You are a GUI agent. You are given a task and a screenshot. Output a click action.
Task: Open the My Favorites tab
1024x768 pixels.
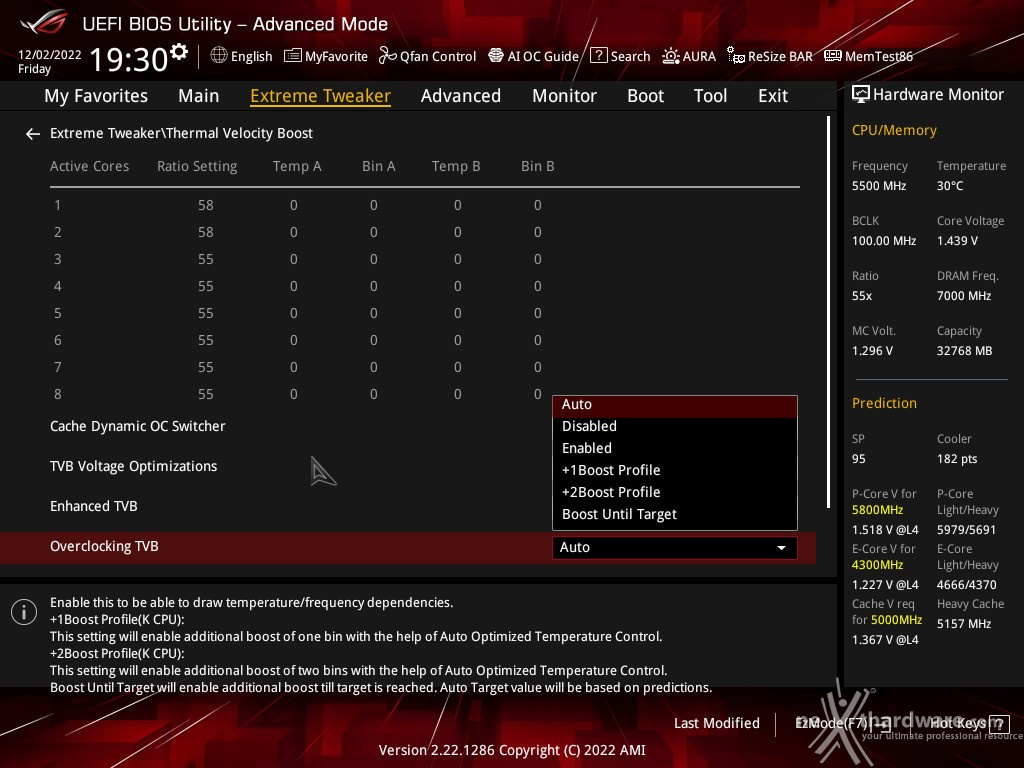point(96,96)
